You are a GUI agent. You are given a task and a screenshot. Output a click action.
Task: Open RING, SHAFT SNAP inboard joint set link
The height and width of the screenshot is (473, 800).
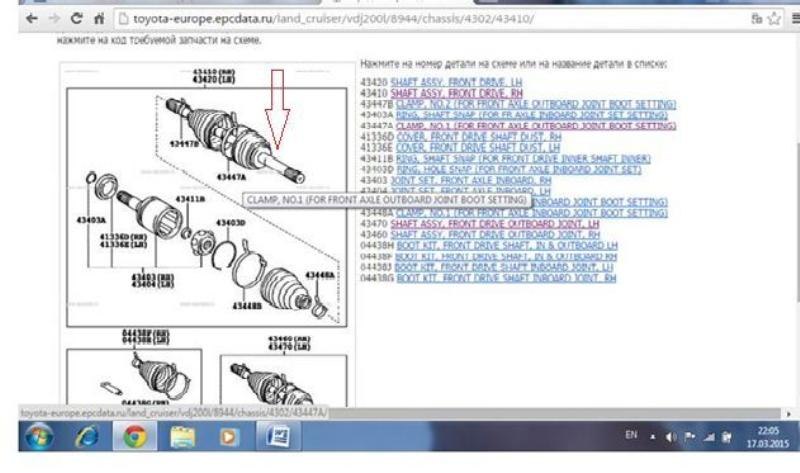[x=532, y=115]
